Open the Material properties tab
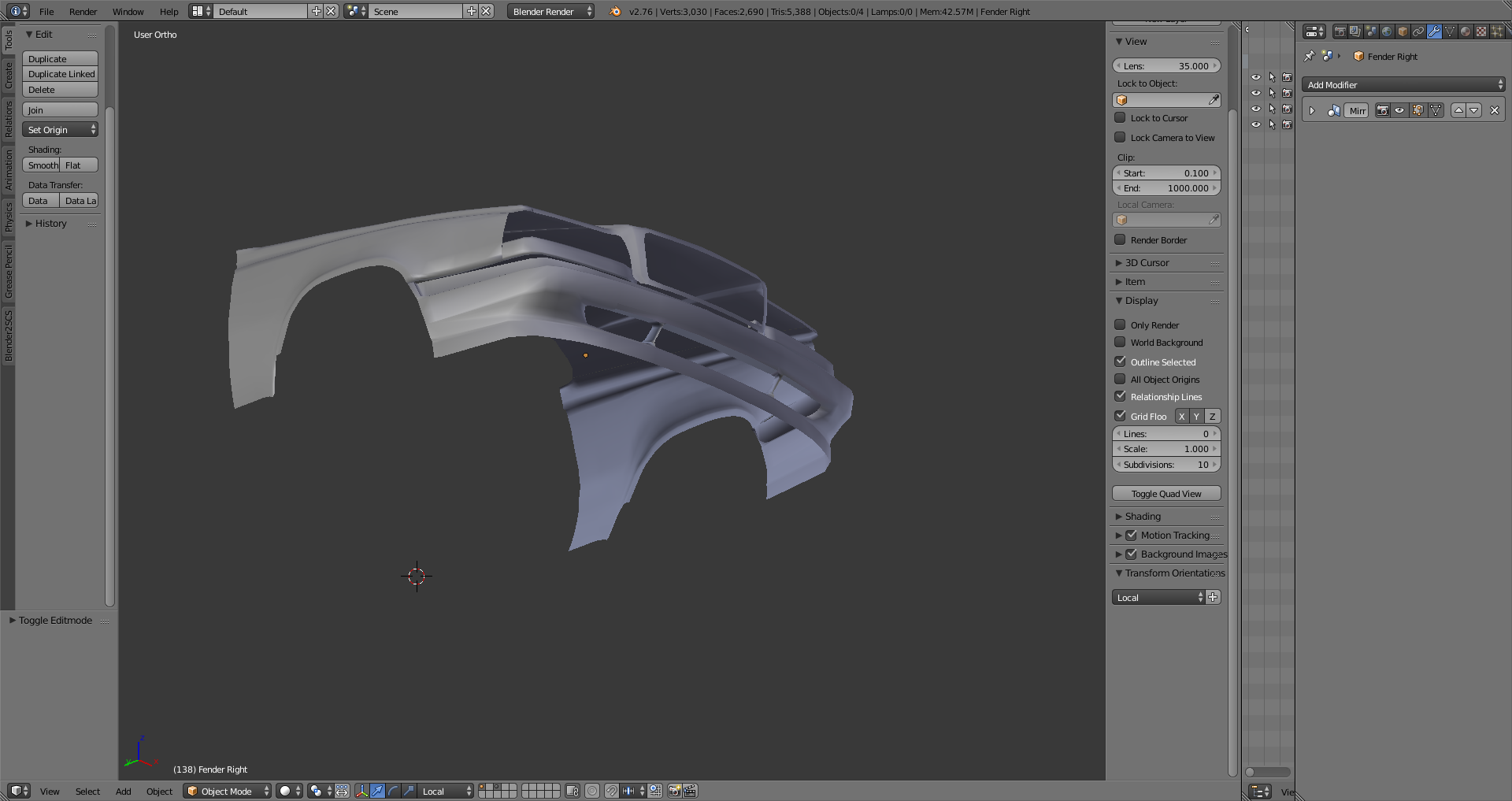 point(1466,32)
